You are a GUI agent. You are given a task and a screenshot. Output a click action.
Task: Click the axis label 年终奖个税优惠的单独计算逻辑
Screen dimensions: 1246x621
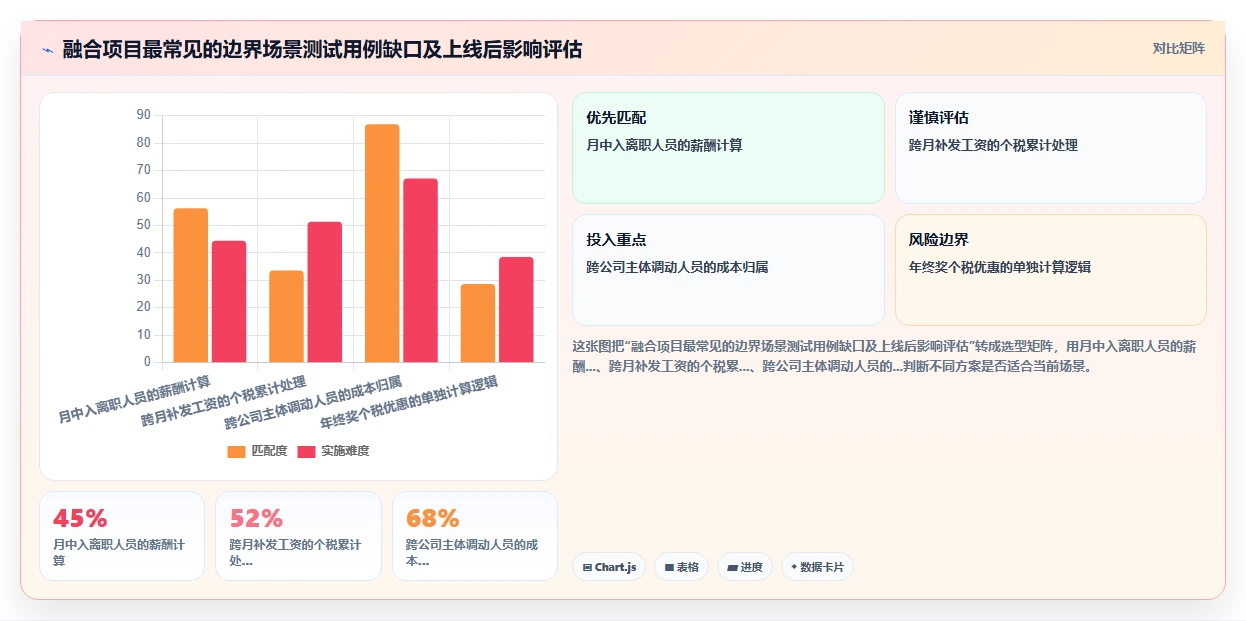(x=409, y=402)
